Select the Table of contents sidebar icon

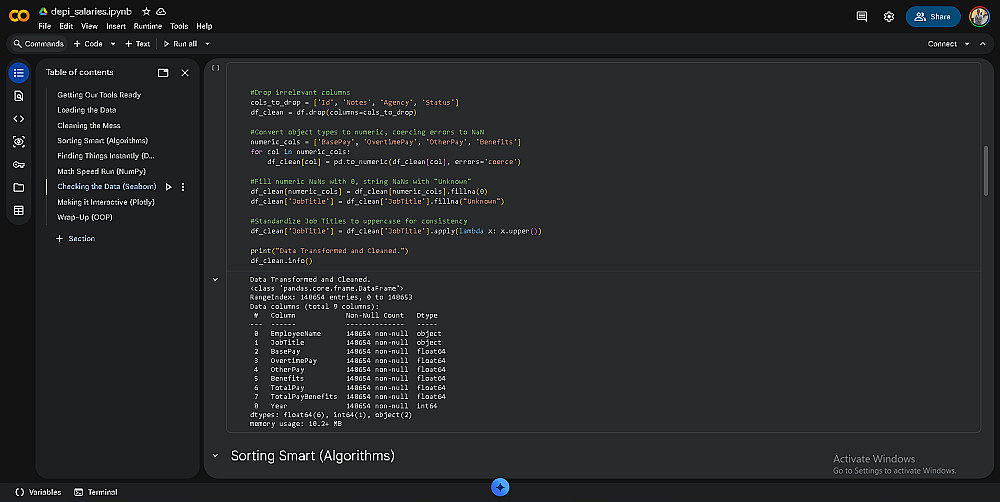(18, 73)
